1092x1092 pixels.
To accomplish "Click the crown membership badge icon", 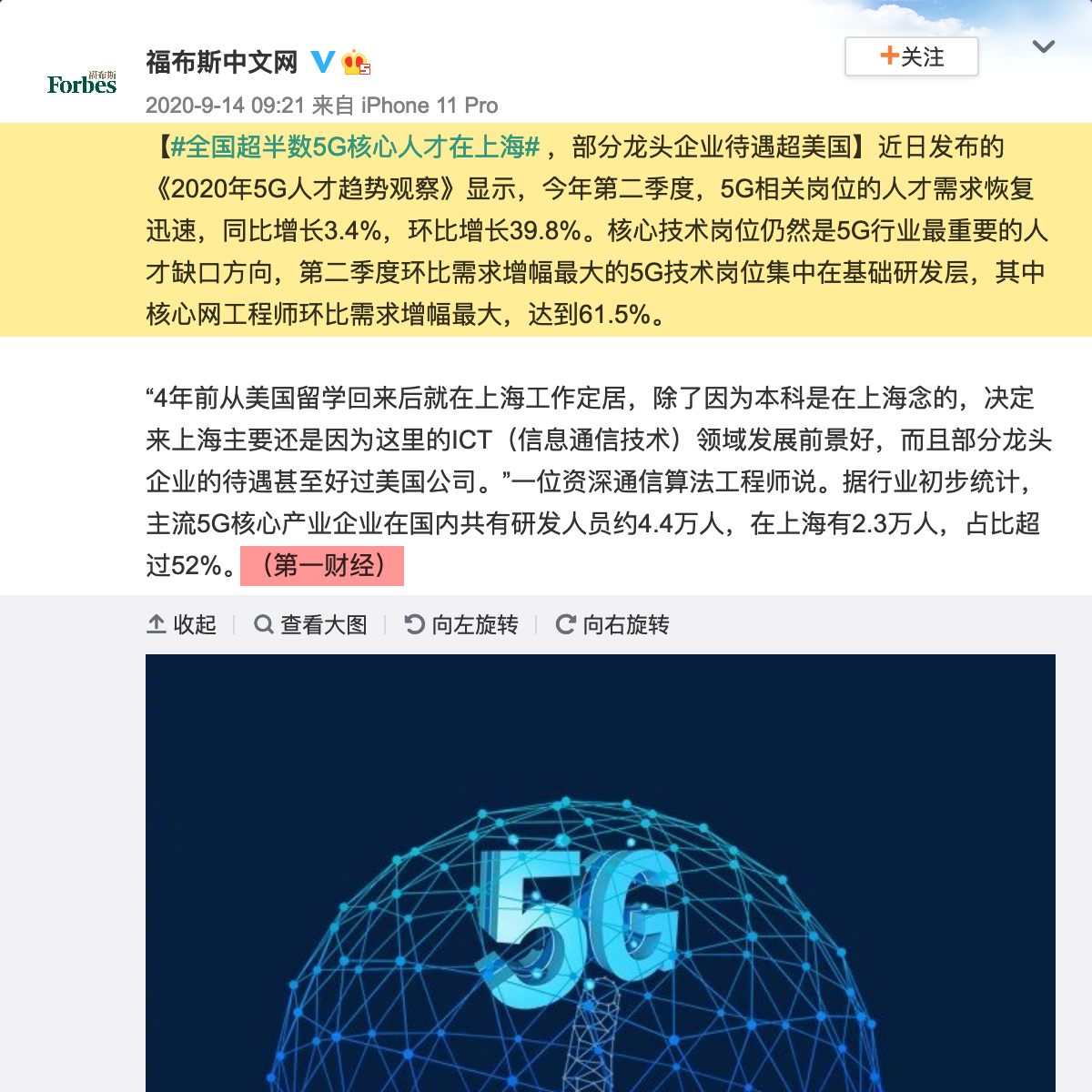I will tap(356, 63).
